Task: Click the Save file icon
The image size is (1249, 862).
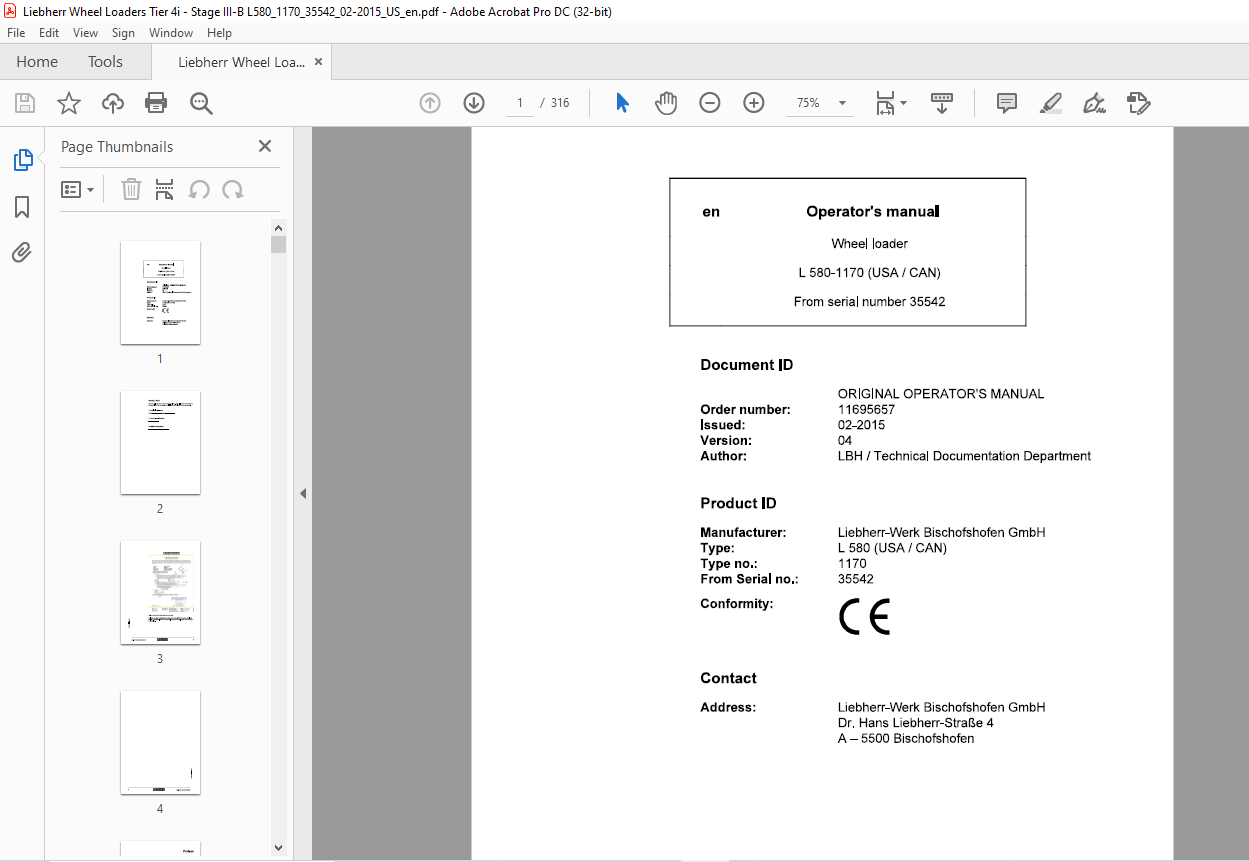Action: pyautogui.click(x=25, y=103)
